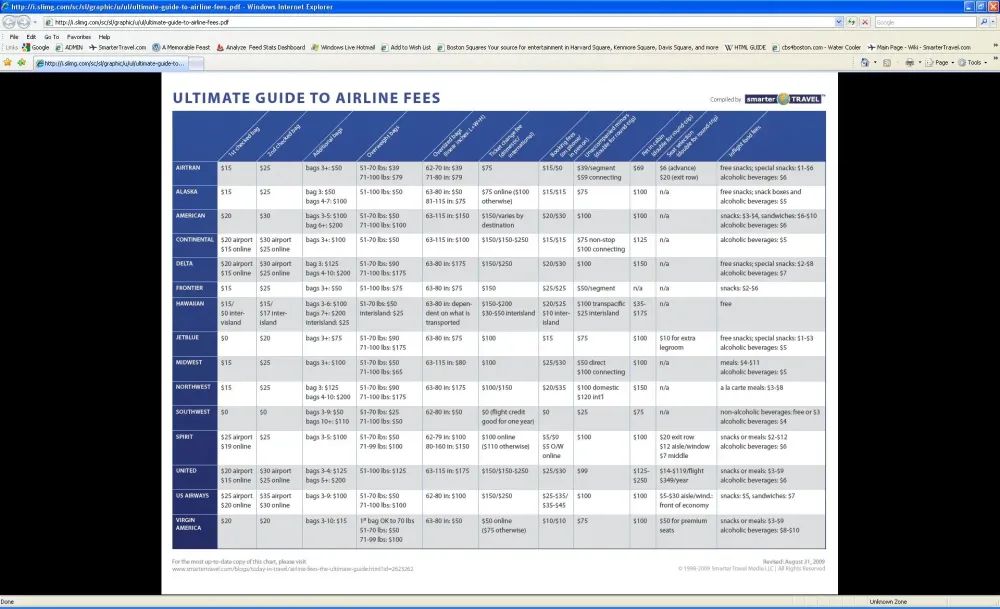
Task: Open the SmarterTravel.com bookmark link
Action: pos(121,47)
